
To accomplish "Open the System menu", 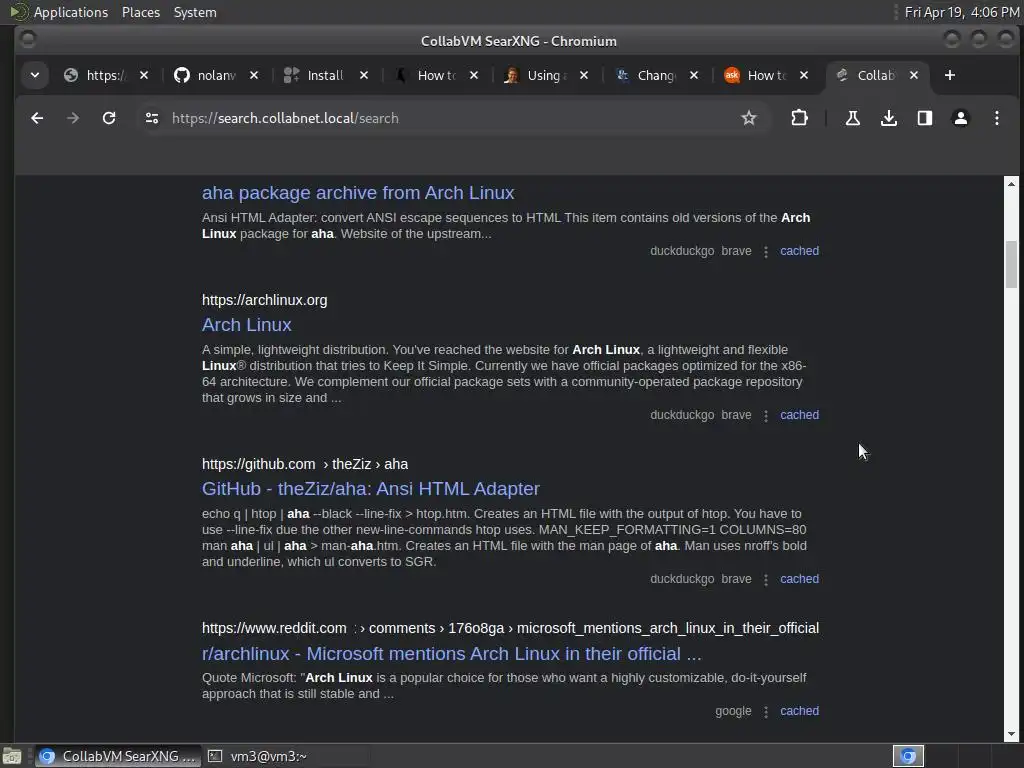I will [195, 12].
